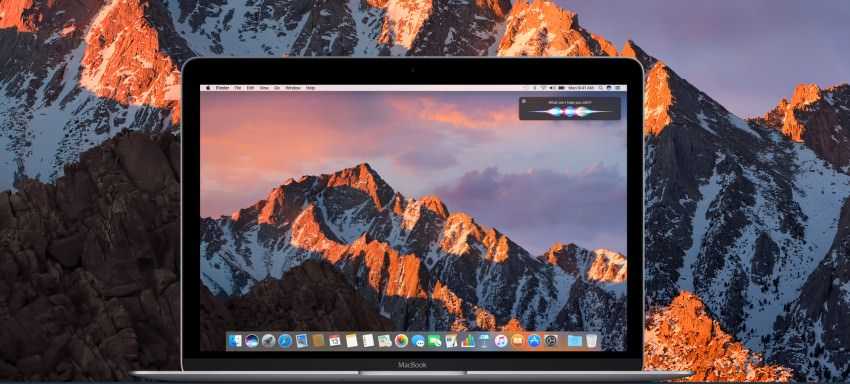
Task: Click the volume icon in menu bar
Action: (x=552, y=88)
